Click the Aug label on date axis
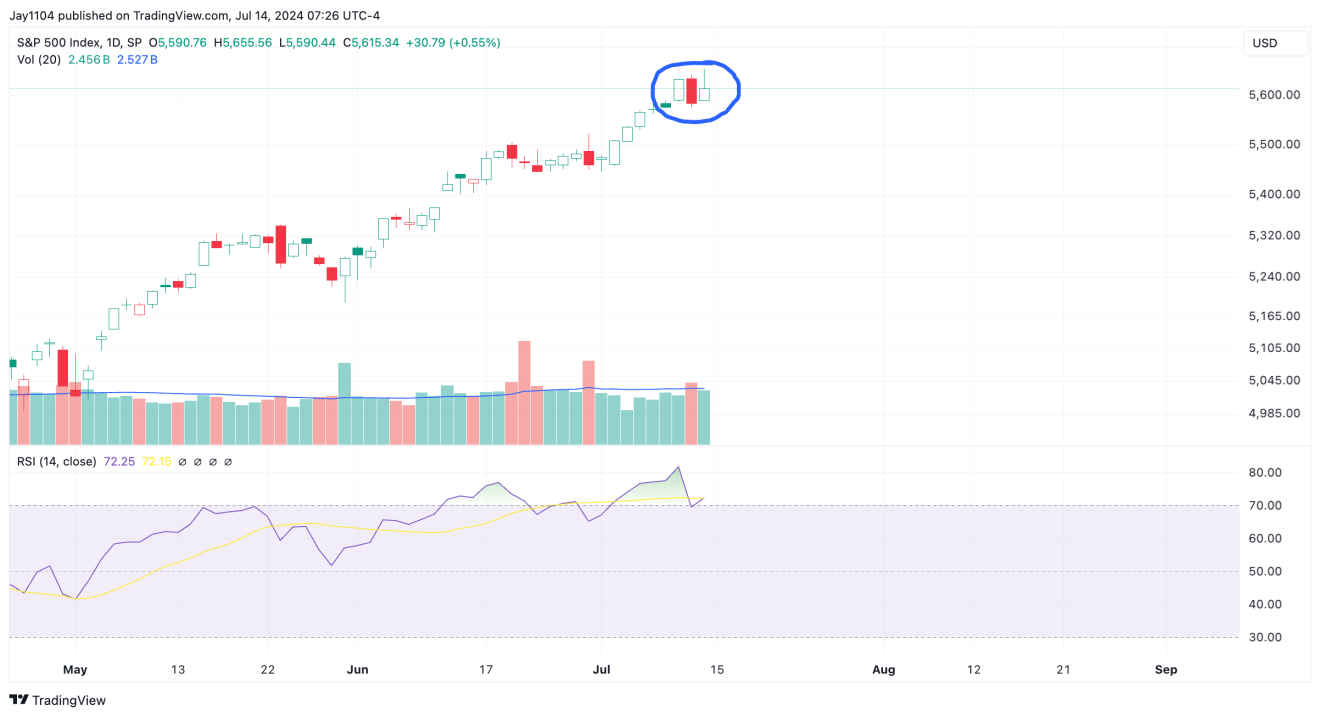The height and width of the screenshot is (717, 1320). pyautogui.click(x=883, y=669)
